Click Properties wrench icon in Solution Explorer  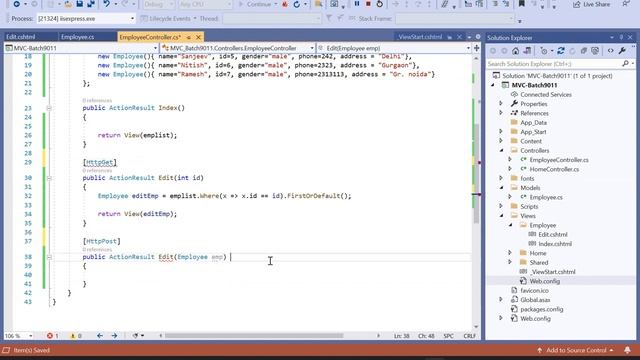pos(622,51)
